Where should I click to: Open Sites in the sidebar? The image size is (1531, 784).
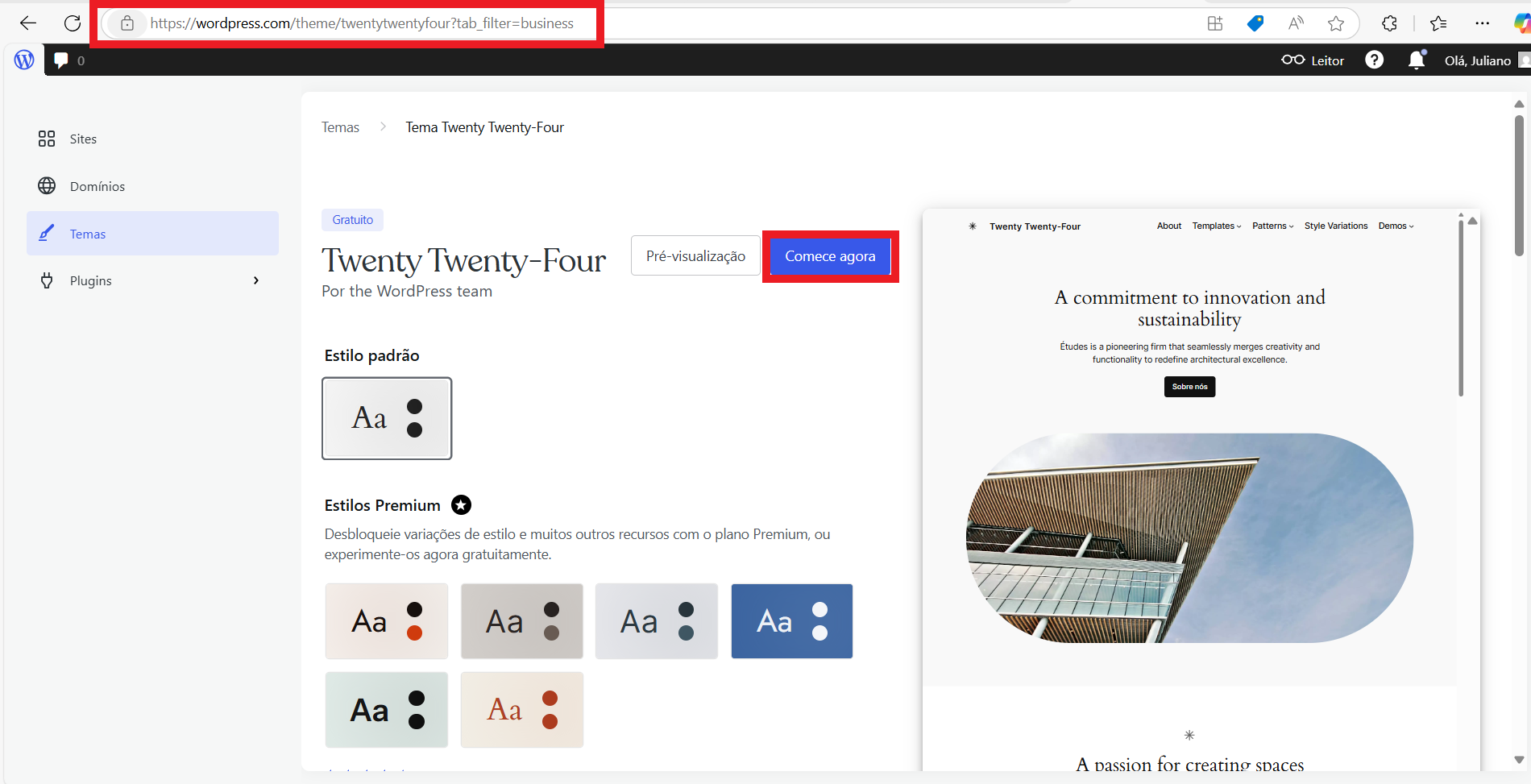point(83,139)
